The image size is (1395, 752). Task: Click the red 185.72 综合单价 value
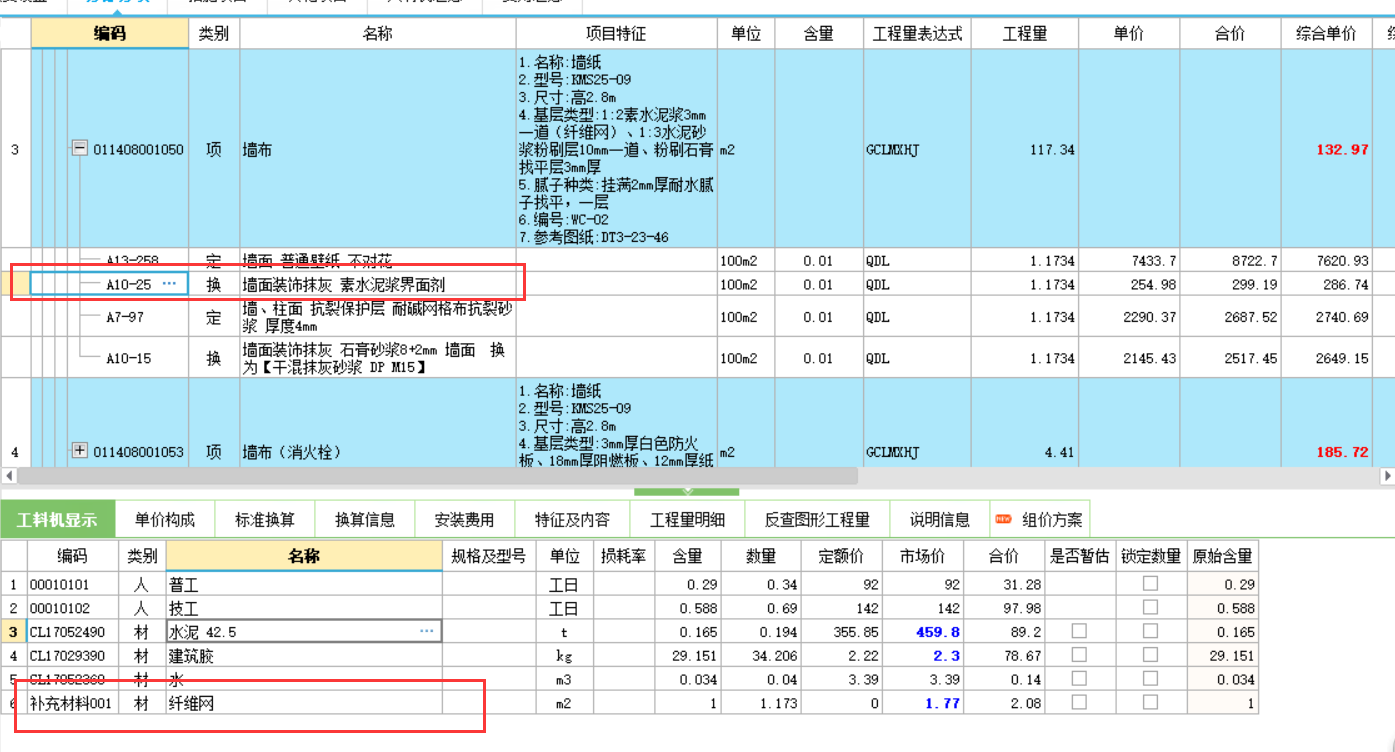click(x=1343, y=452)
